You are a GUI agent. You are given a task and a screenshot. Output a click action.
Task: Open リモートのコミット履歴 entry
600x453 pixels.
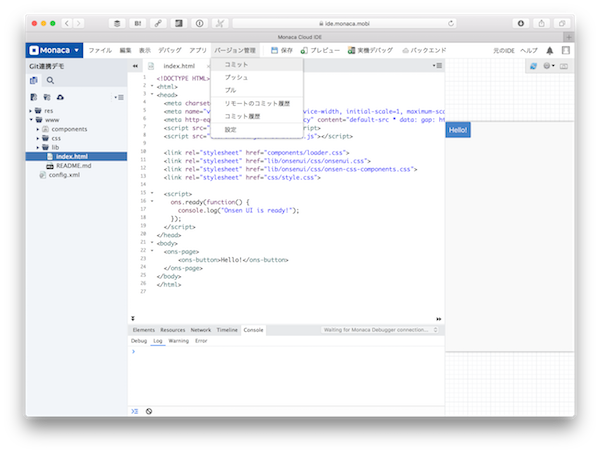(x=257, y=103)
